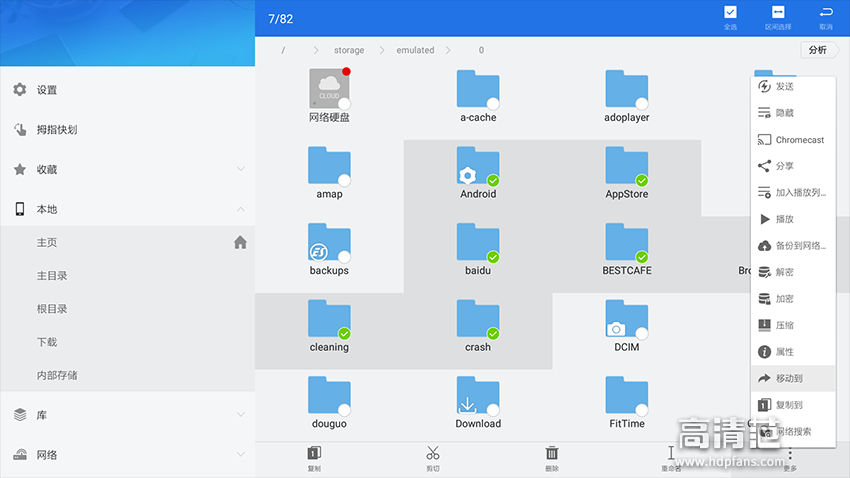Uncheck the crash folder checkmark

click(x=493, y=333)
